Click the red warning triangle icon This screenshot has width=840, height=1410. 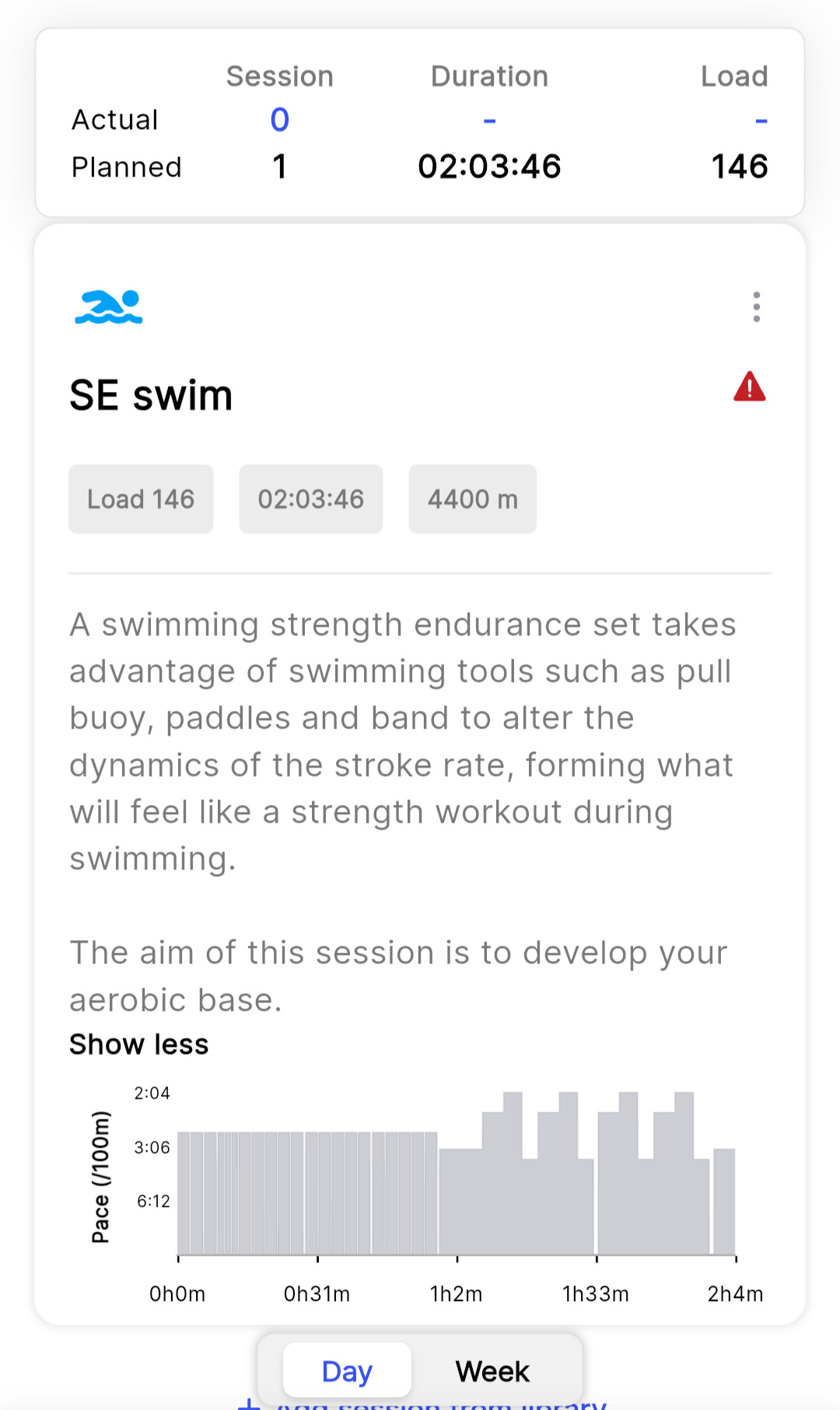749,387
